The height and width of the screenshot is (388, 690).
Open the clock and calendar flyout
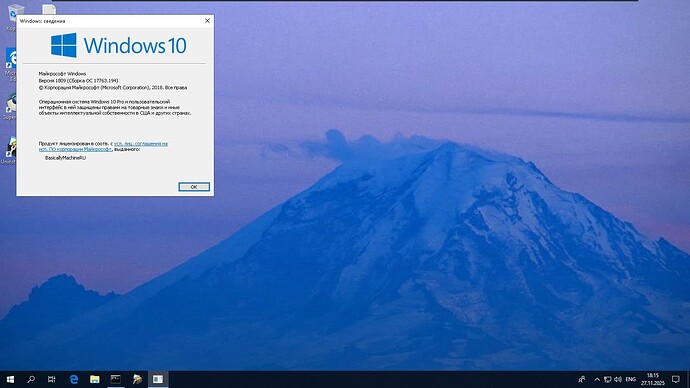click(x=653, y=379)
